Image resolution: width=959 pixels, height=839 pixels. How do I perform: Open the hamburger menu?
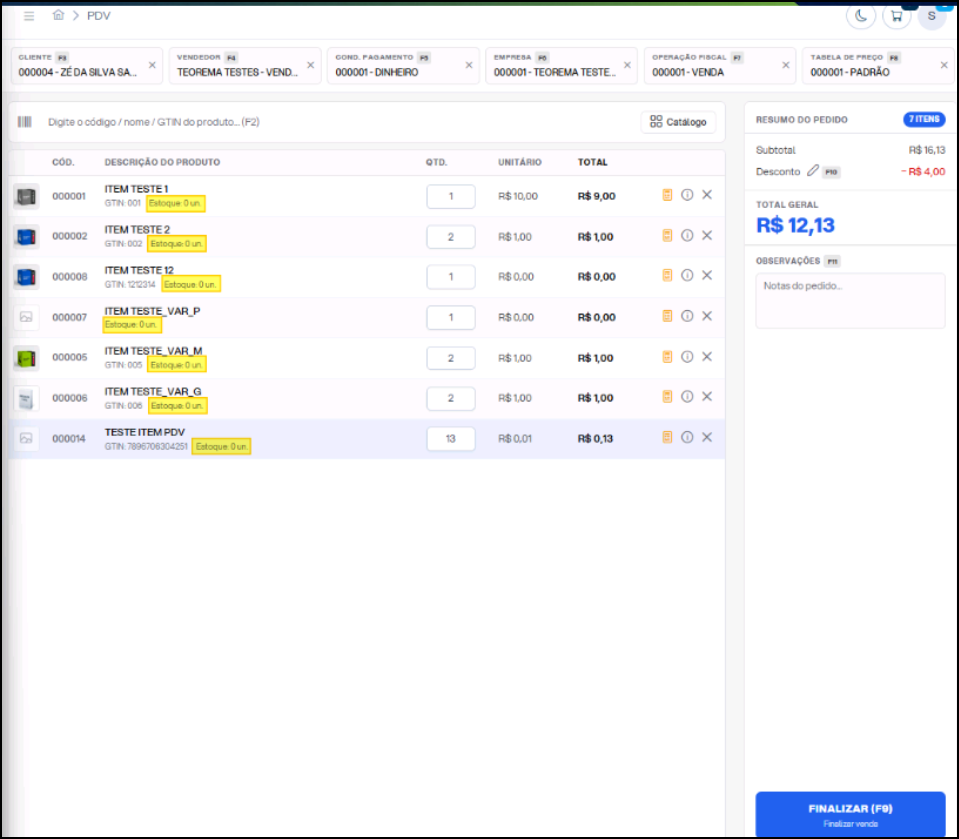click(x=29, y=16)
